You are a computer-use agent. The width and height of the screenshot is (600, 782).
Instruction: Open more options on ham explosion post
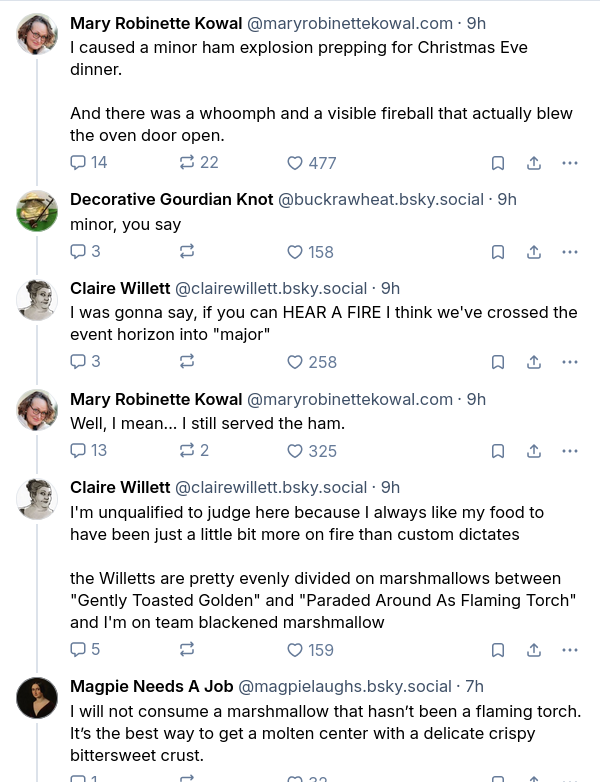(570, 163)
